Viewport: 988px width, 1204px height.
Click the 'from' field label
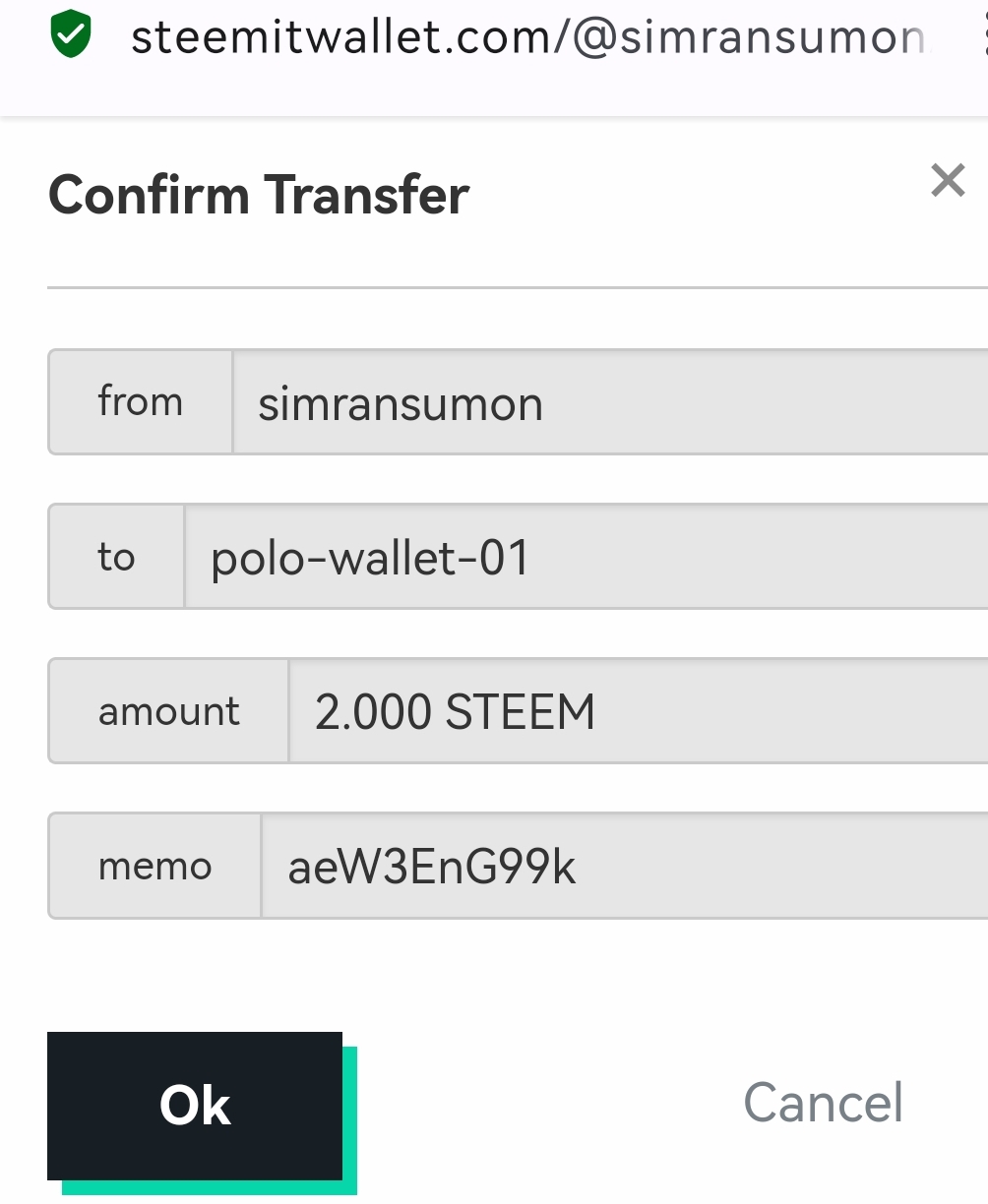coord(141,402)
